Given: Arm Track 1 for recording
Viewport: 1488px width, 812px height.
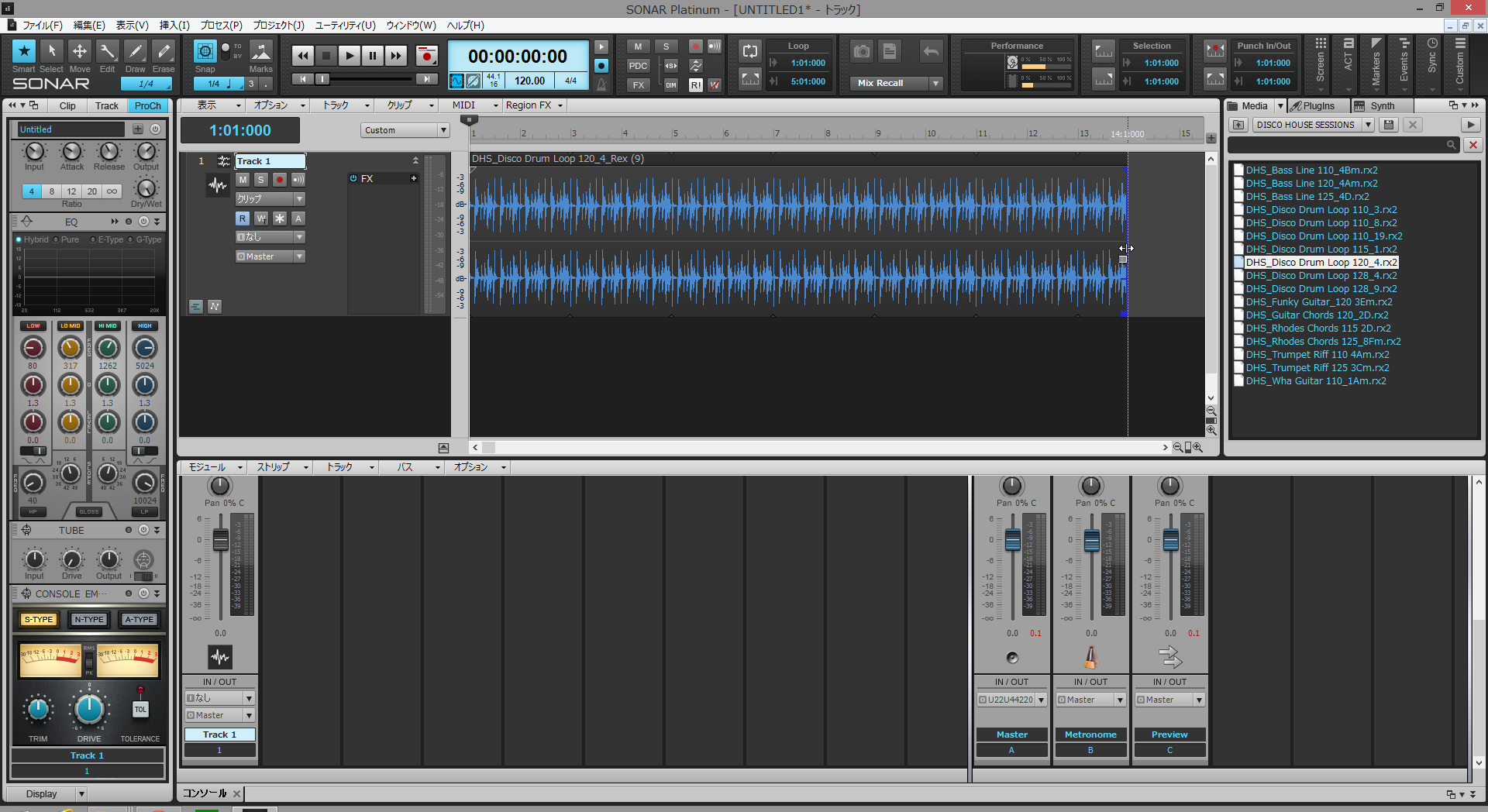Looking at the screenshot, I should tap(280, 180).
